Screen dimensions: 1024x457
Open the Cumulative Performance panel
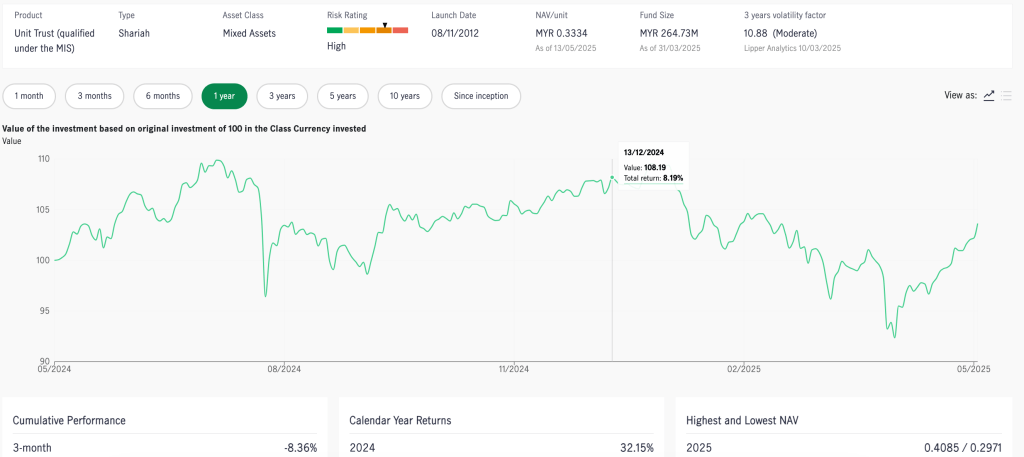(69, 420)
